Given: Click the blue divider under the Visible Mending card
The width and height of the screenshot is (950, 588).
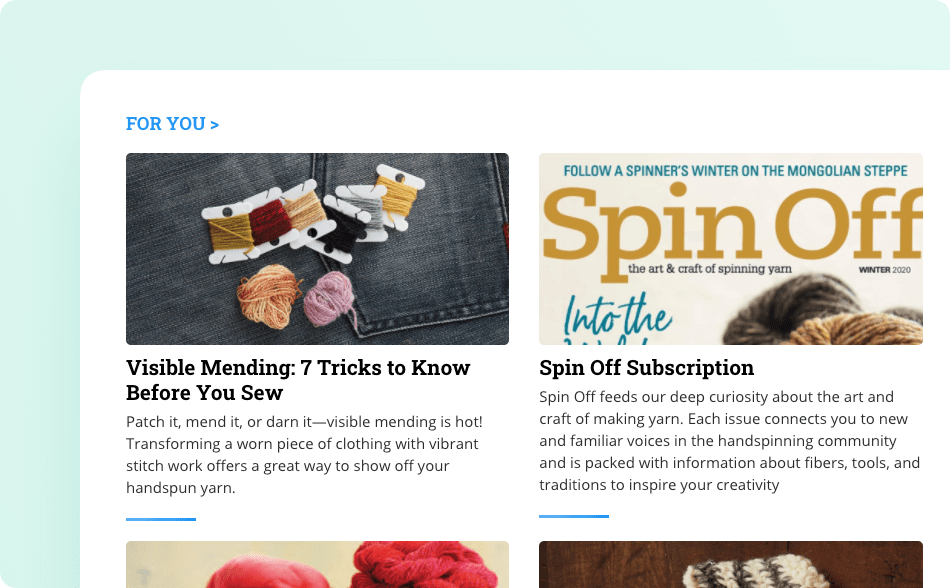Looking at the screenshot, I should (x=161, y=519).
